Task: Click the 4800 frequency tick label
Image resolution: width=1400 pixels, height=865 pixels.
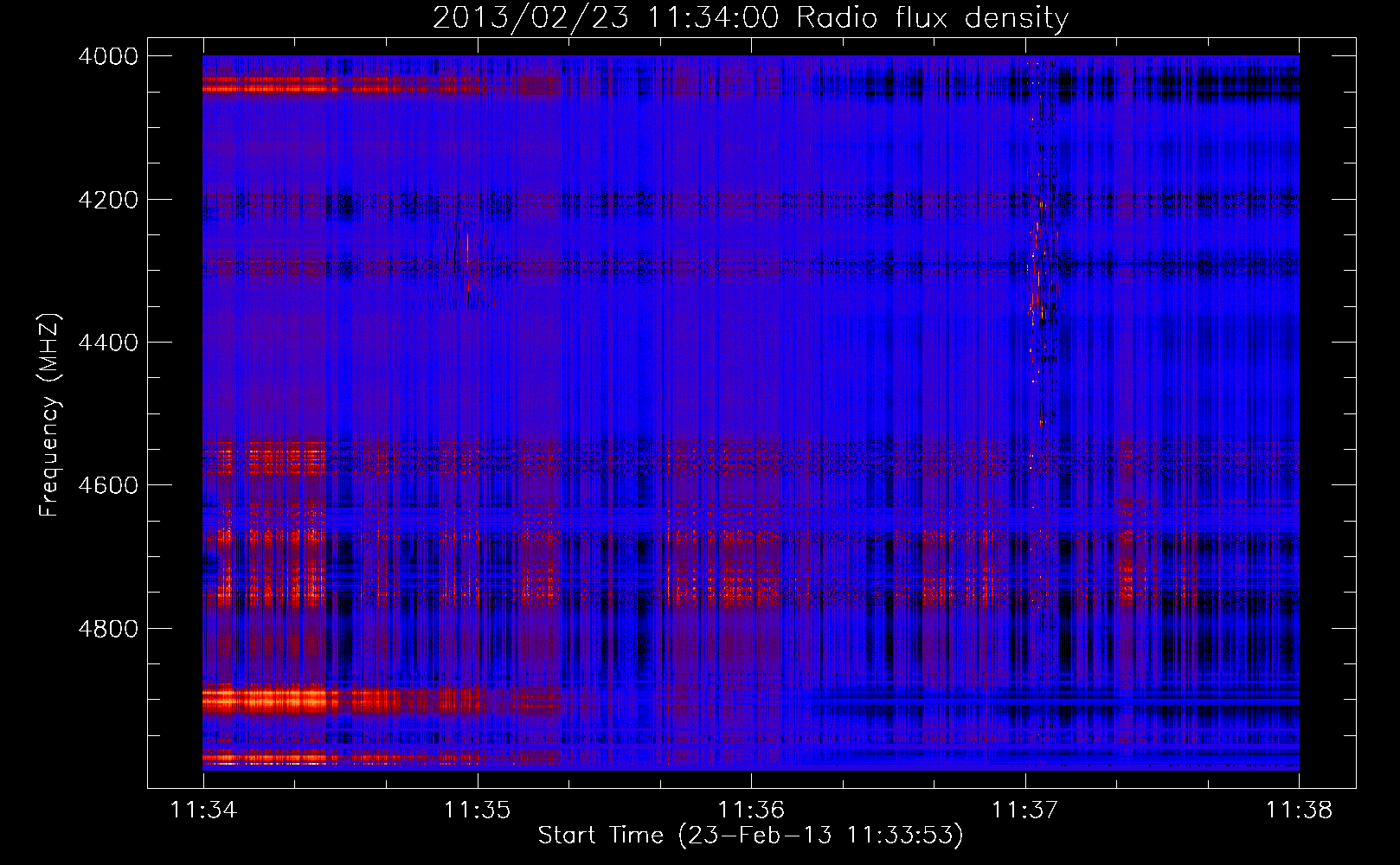Action: pyautogui.click(x=108, y=629)
